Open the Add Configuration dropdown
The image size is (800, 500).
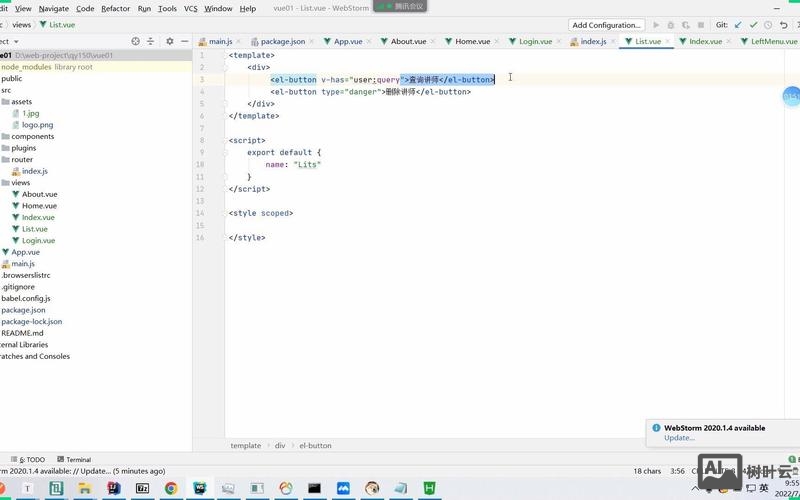coord(606,25)
